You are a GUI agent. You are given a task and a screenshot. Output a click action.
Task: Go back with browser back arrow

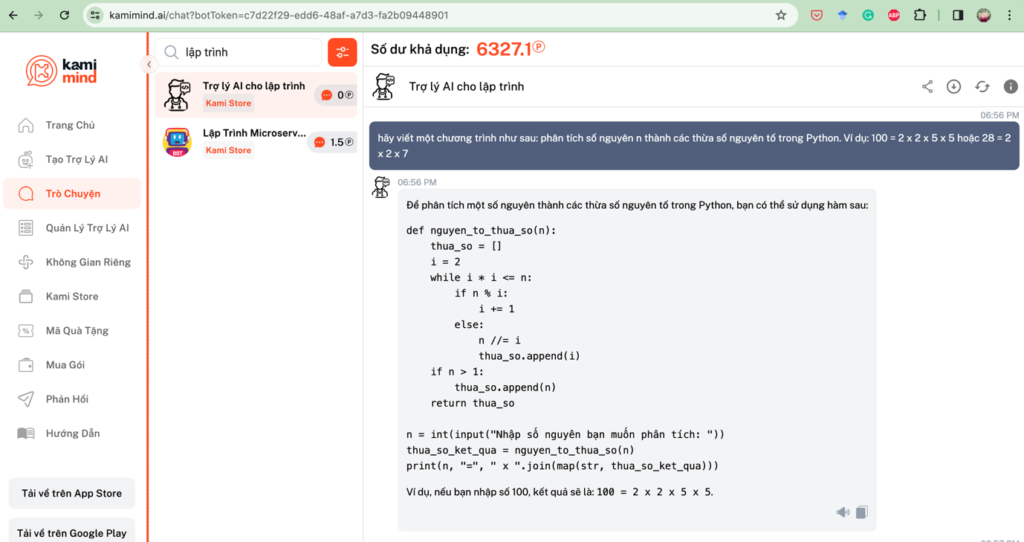(x=14, y=15)
